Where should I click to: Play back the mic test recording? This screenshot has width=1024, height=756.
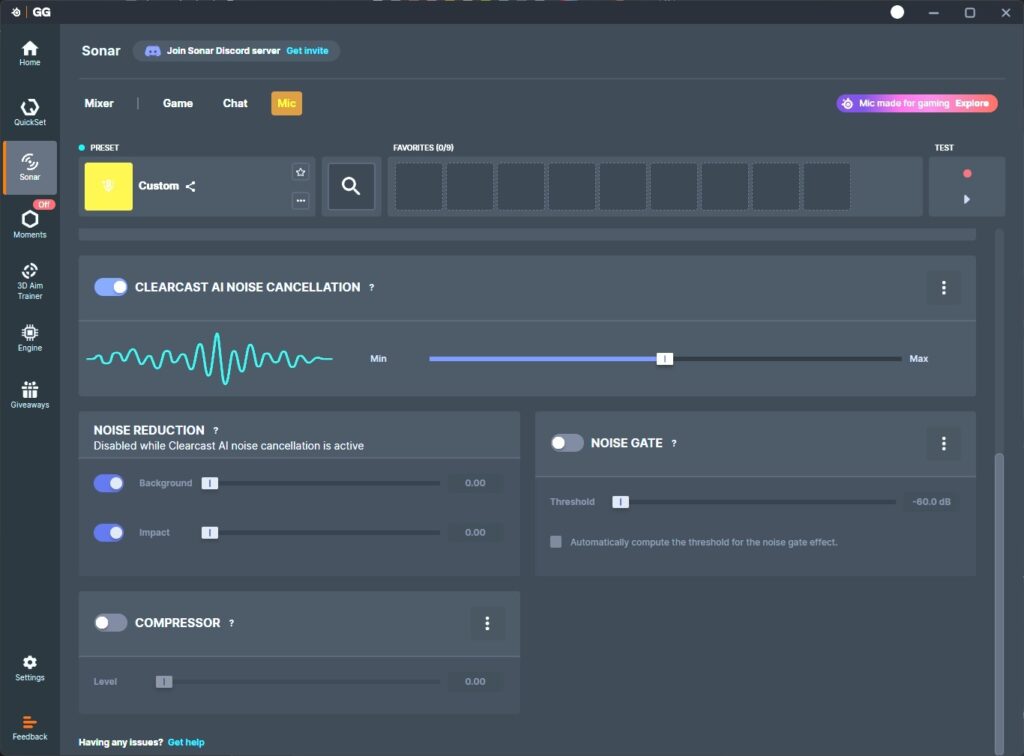(967, 199)
